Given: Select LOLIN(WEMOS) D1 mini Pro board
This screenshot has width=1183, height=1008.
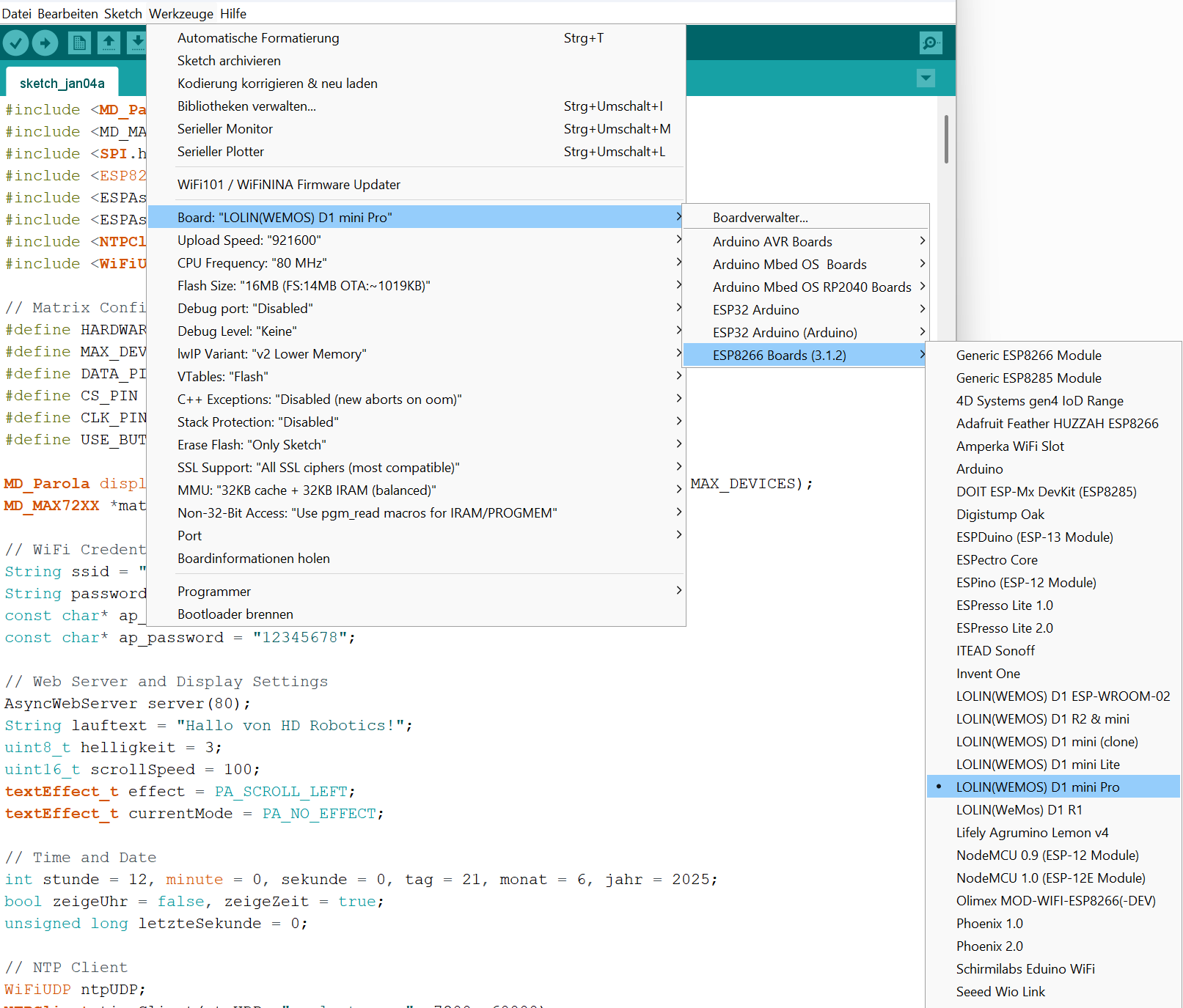Looking at the screenshot, I should 1037,787.
